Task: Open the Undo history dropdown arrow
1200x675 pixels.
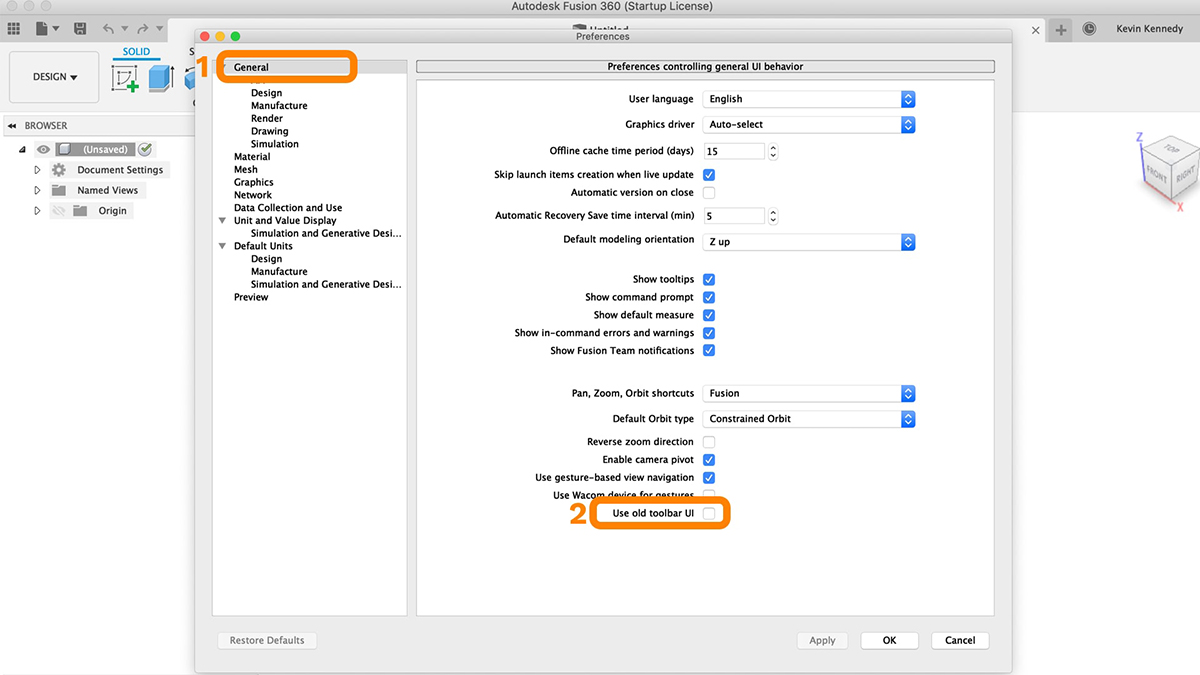Action: pyautogui.click(x=125, y=30)
